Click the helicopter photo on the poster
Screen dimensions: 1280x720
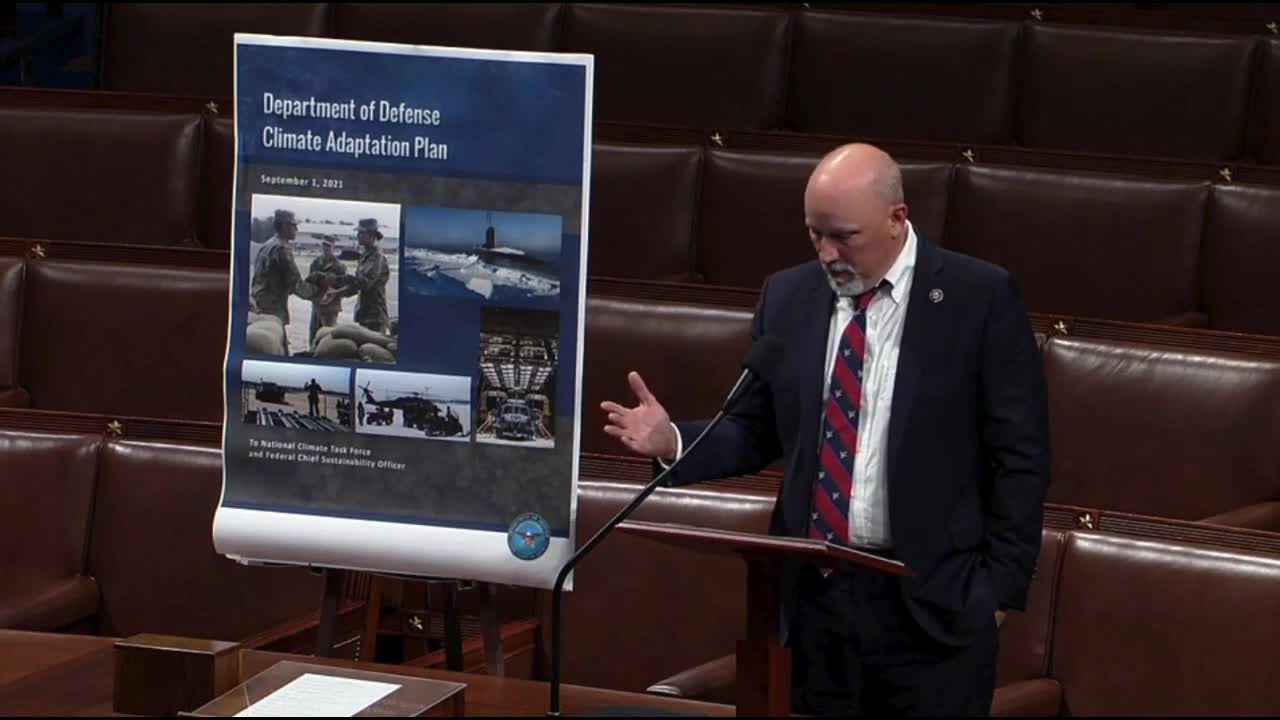point(413,403)
